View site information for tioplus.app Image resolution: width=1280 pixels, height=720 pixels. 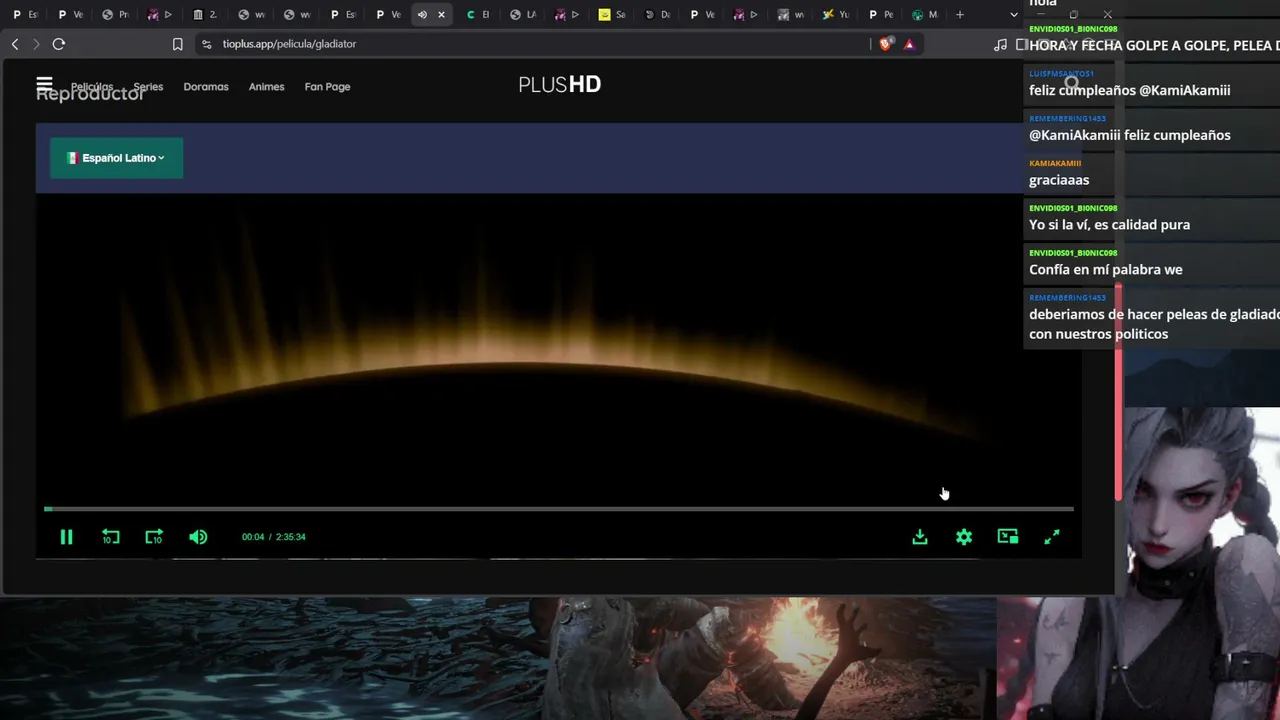pos(206,44)
